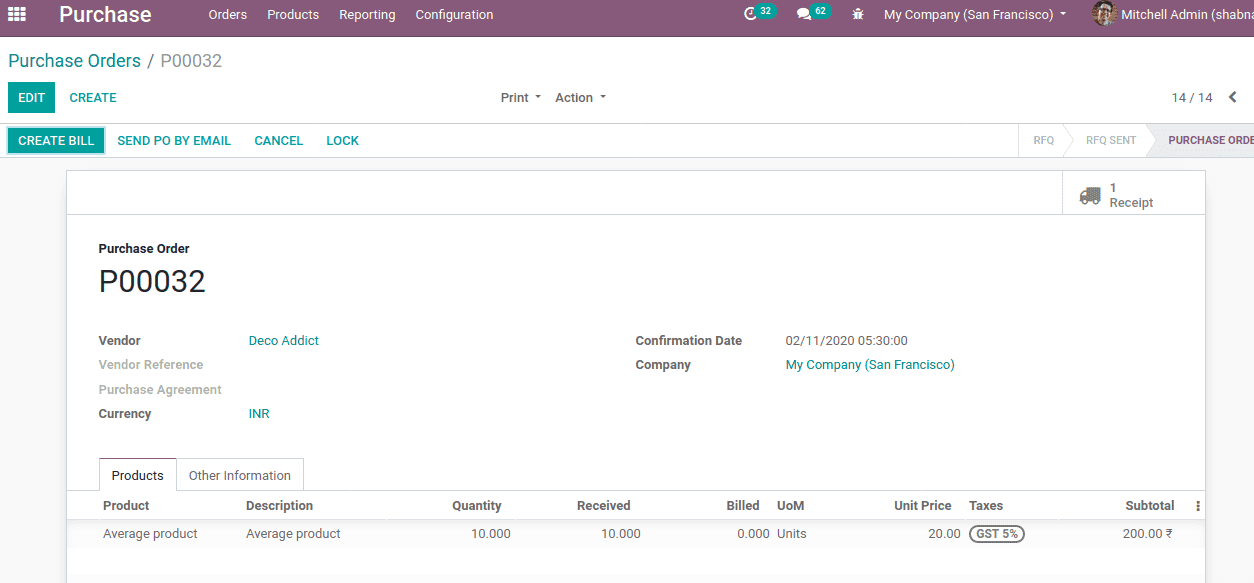Screen dimensions: 1254x583
Task: Select the RFQ SENT status stage
Action: coord(1111,140)
